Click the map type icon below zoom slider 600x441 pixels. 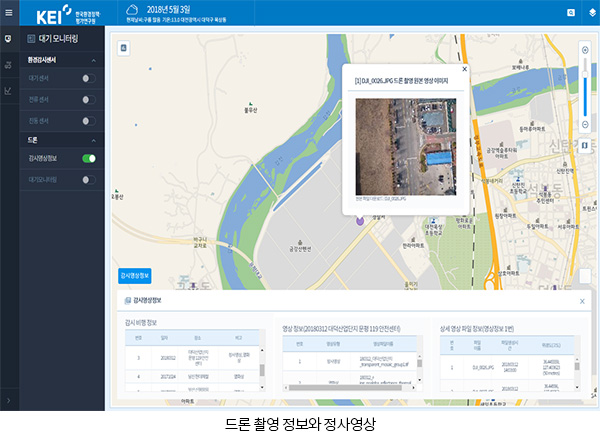pyautogui.click(x=585, y=145)
